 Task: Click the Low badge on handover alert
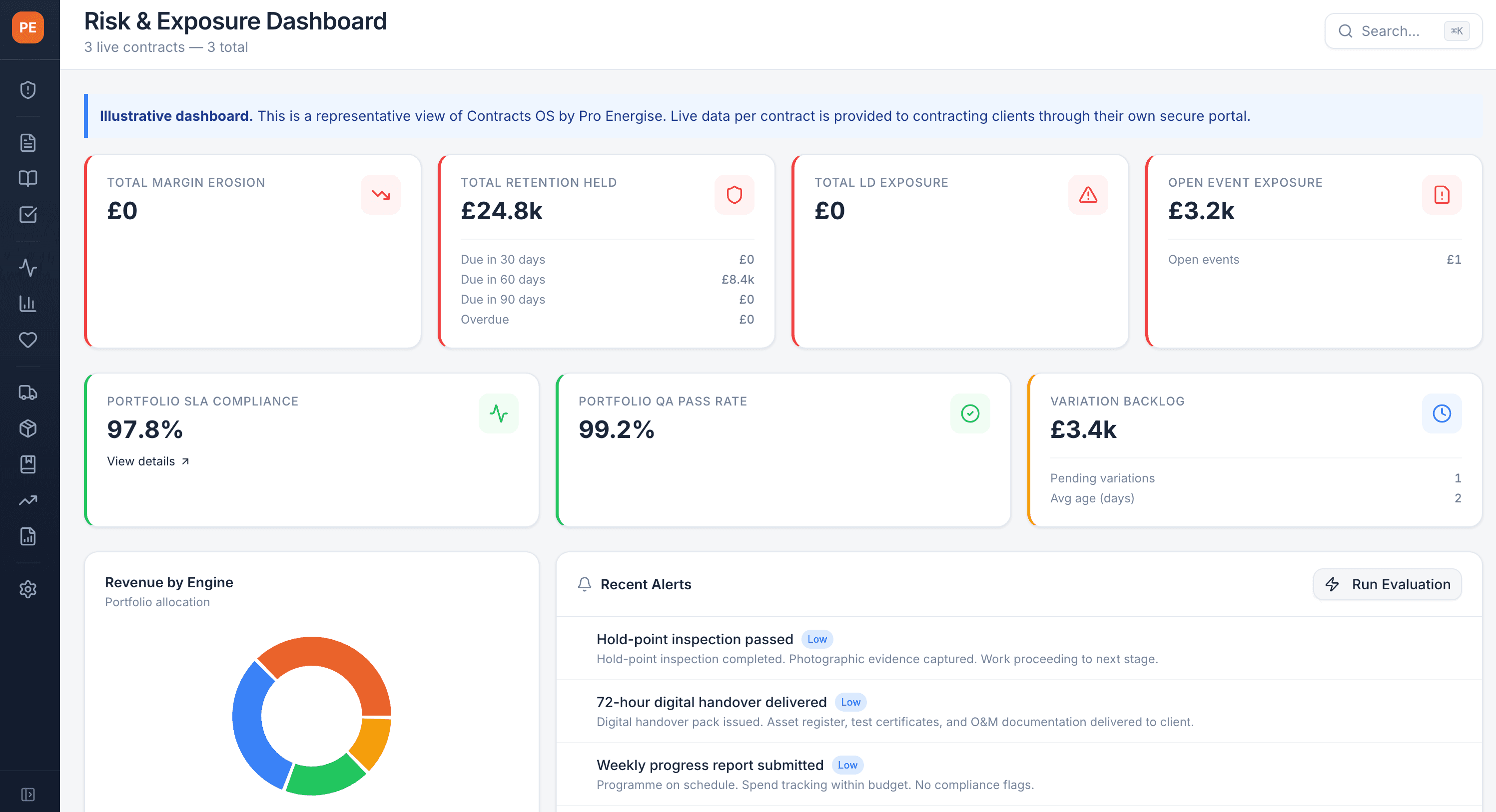(850, 702)
